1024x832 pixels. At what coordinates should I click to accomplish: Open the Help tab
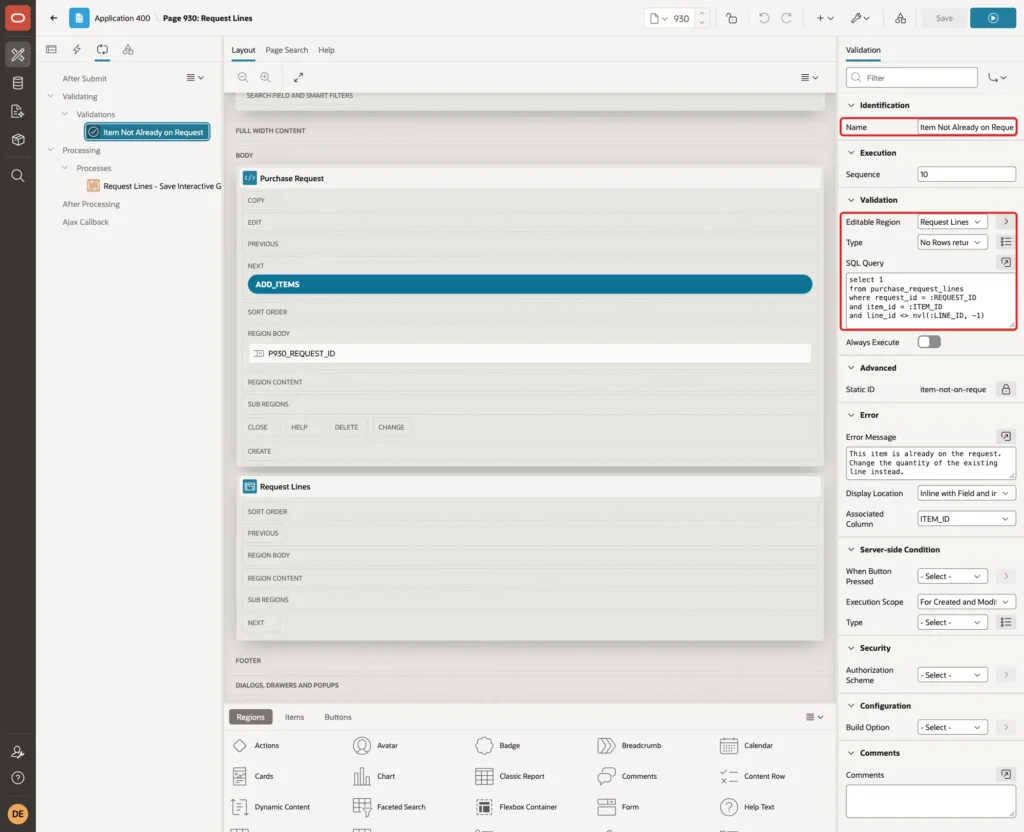pos(327,50)
